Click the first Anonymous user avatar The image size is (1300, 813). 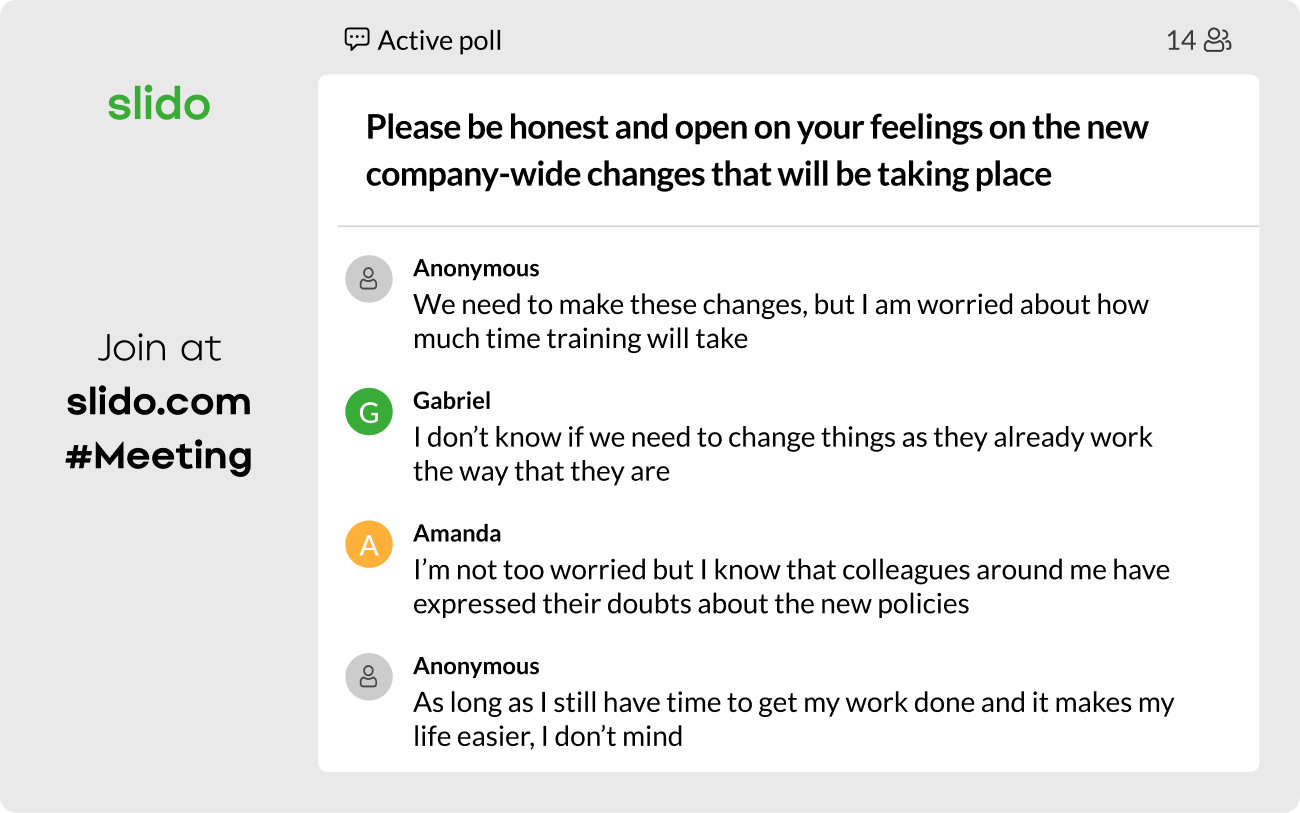point(368,279)
